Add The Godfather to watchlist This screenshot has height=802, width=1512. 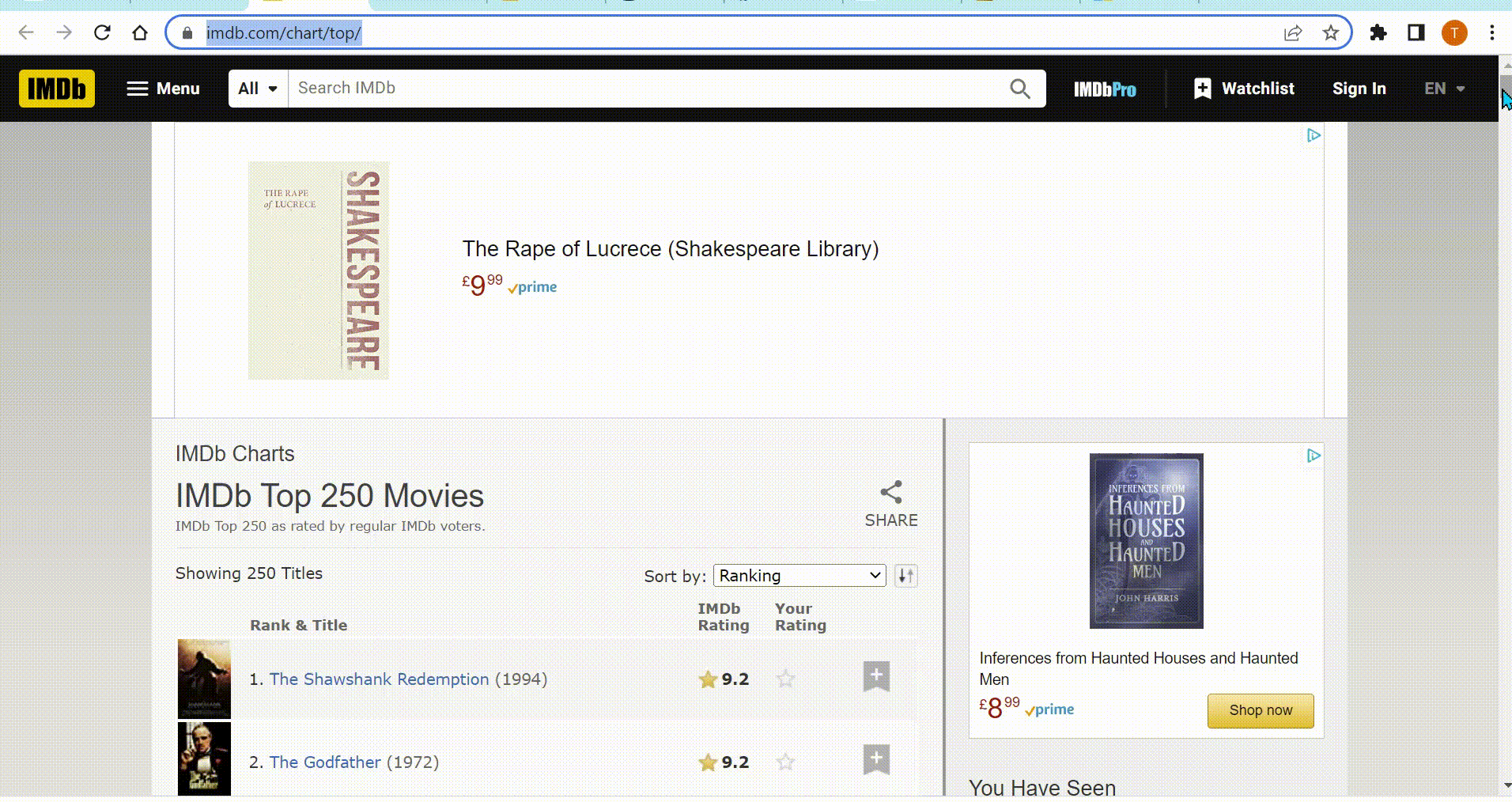tap(876, 759)
